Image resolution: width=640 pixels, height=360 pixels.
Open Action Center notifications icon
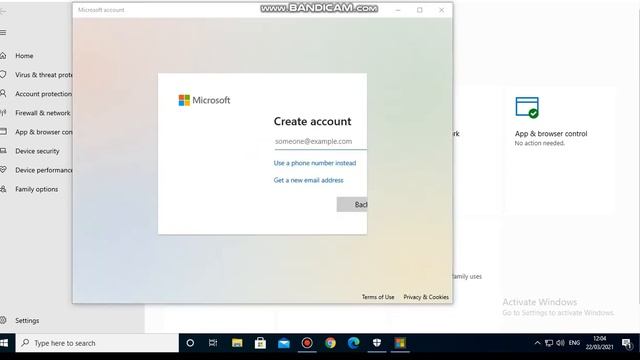627,343
